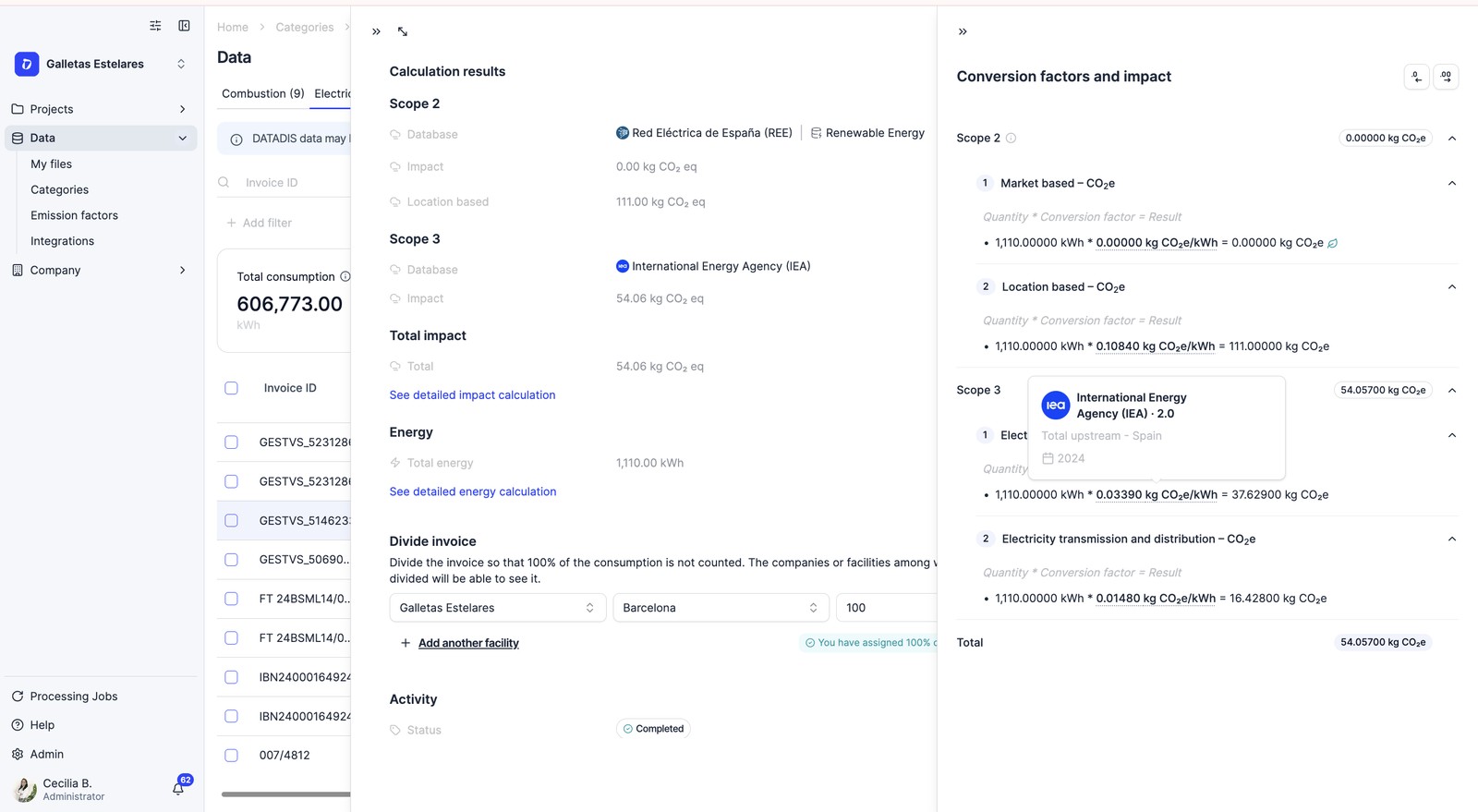Viewport: 1478px width, 812px height.
Task: Check the GESTVS_50690 row checkbox
Action: (x=232, y=560)
